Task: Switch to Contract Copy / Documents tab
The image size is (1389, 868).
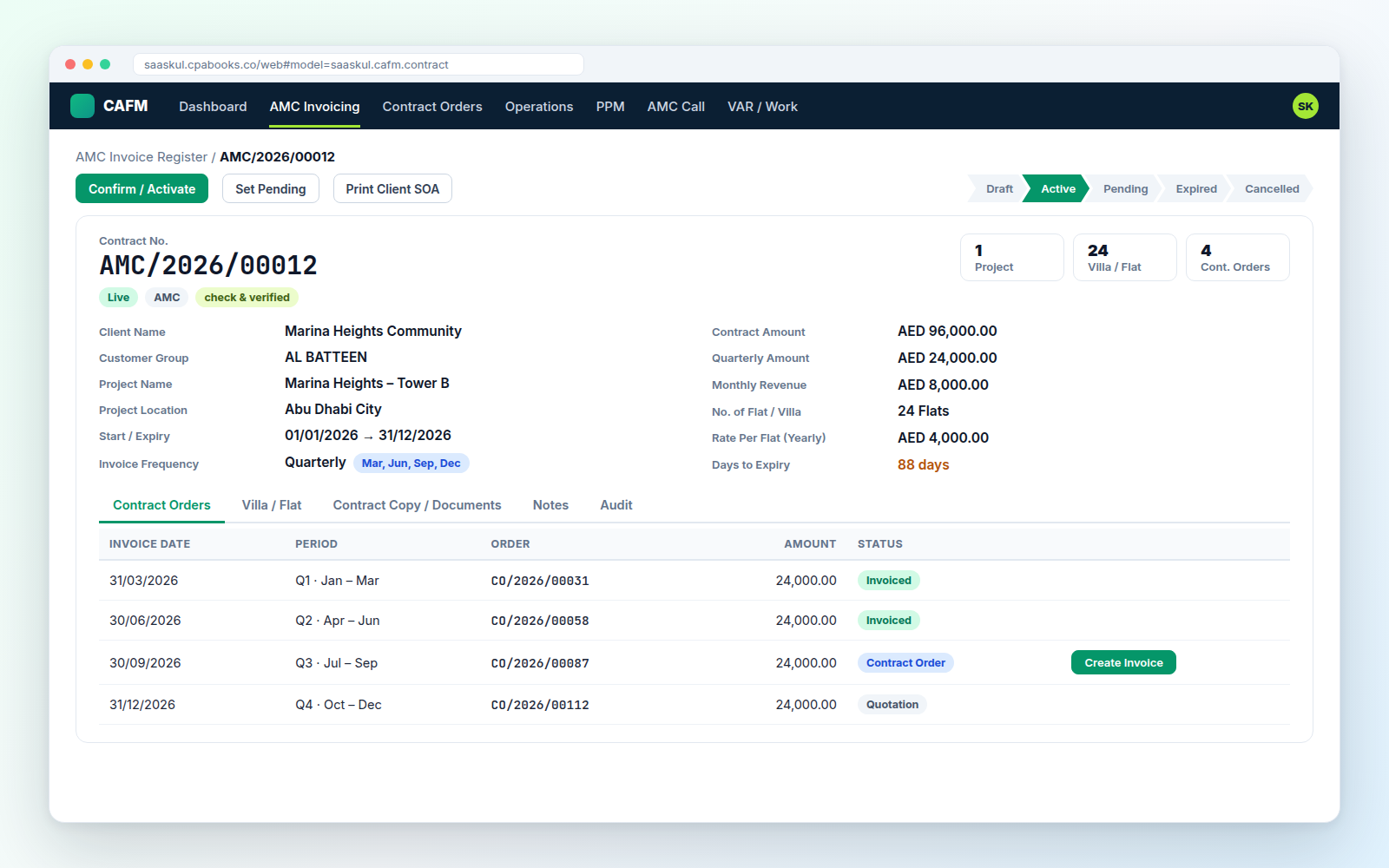Action: click(x=417, y=505)
